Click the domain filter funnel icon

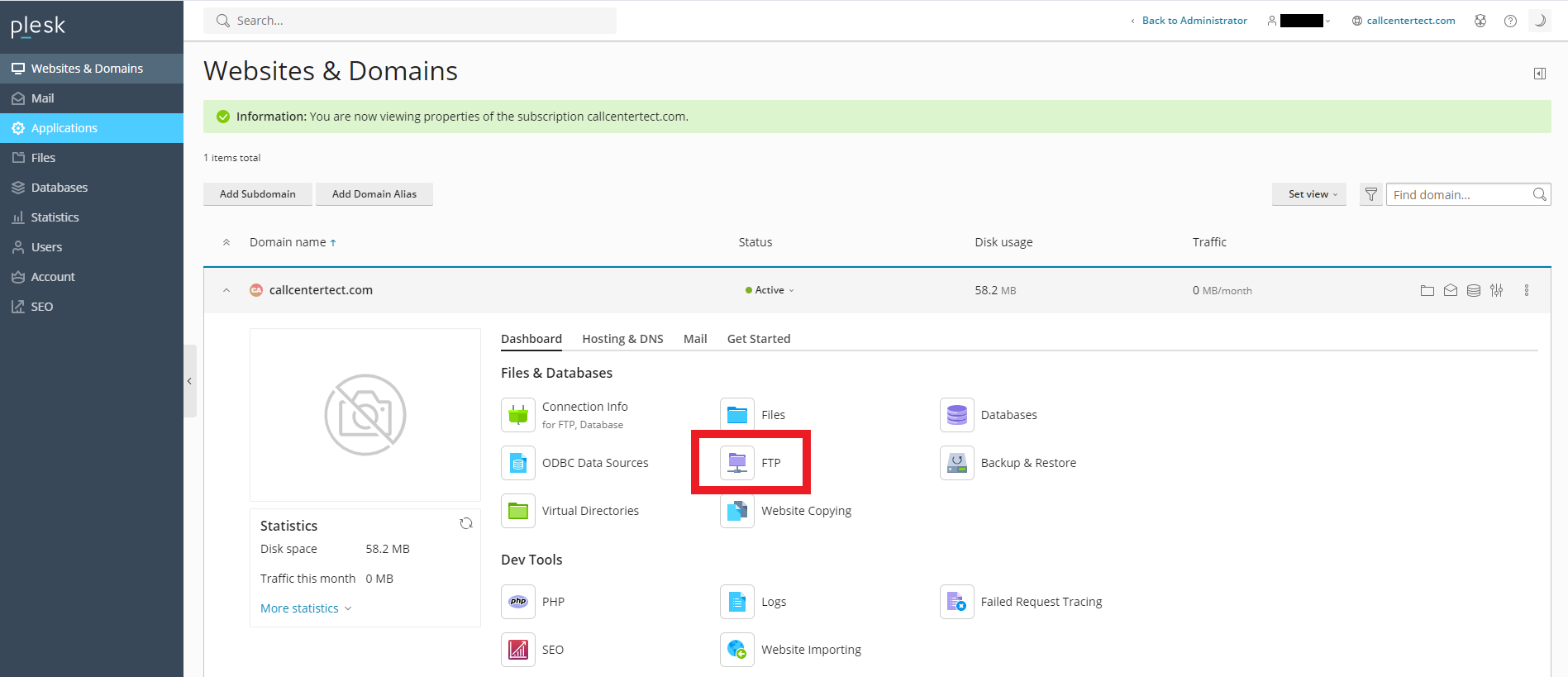pos(1370,194)
